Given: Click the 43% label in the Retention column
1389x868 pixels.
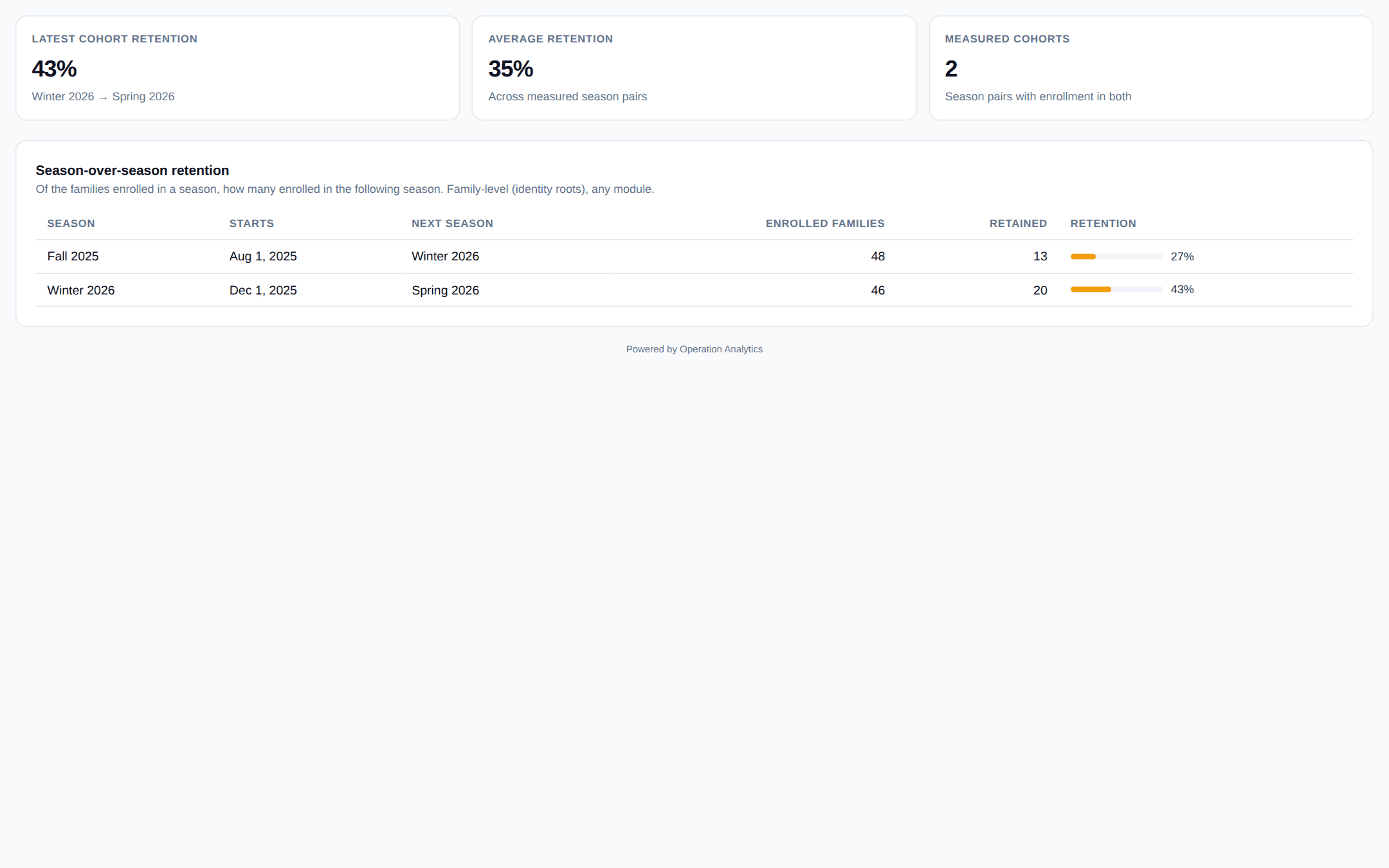Looking at the screenshot, I should (1182, 289).
